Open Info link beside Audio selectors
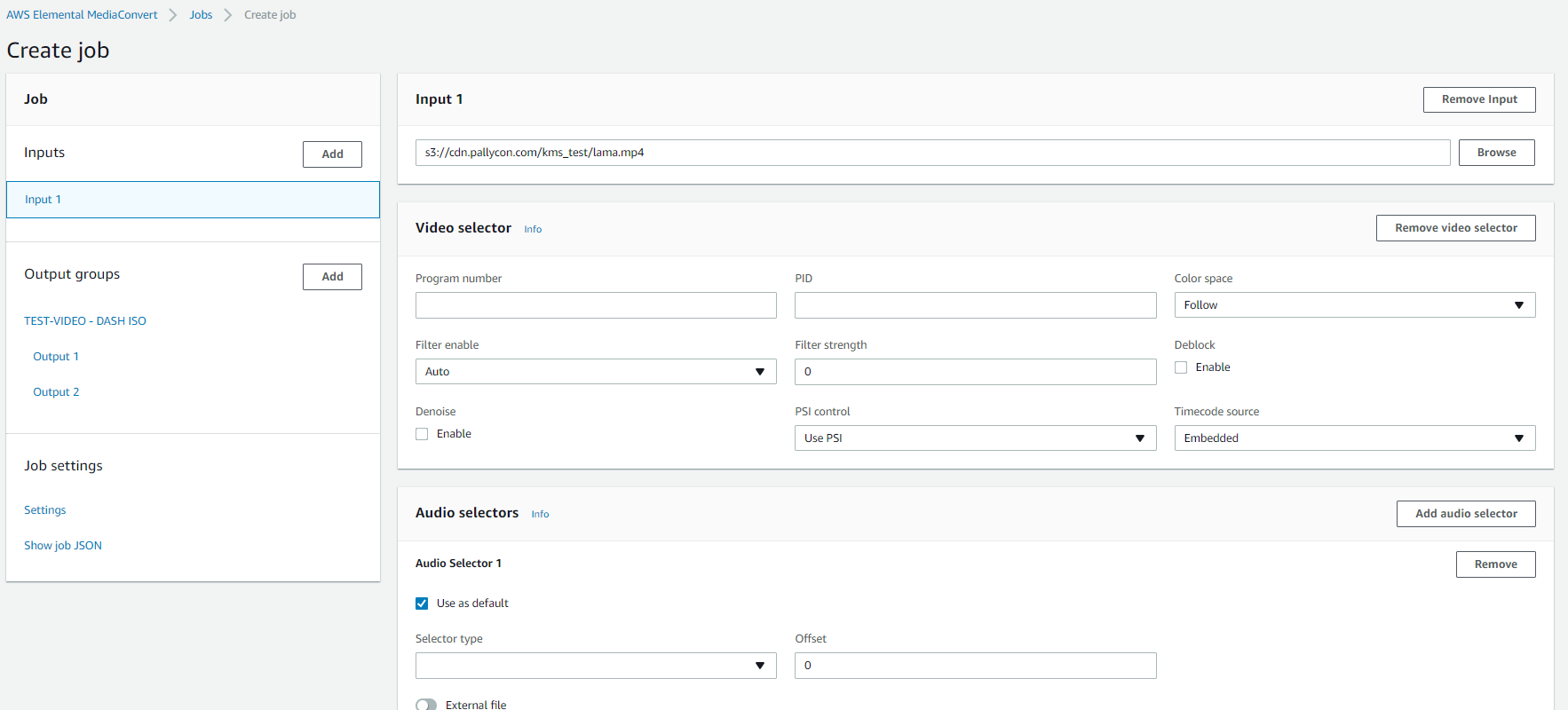The image size is (1568, 710). (540, 514)
